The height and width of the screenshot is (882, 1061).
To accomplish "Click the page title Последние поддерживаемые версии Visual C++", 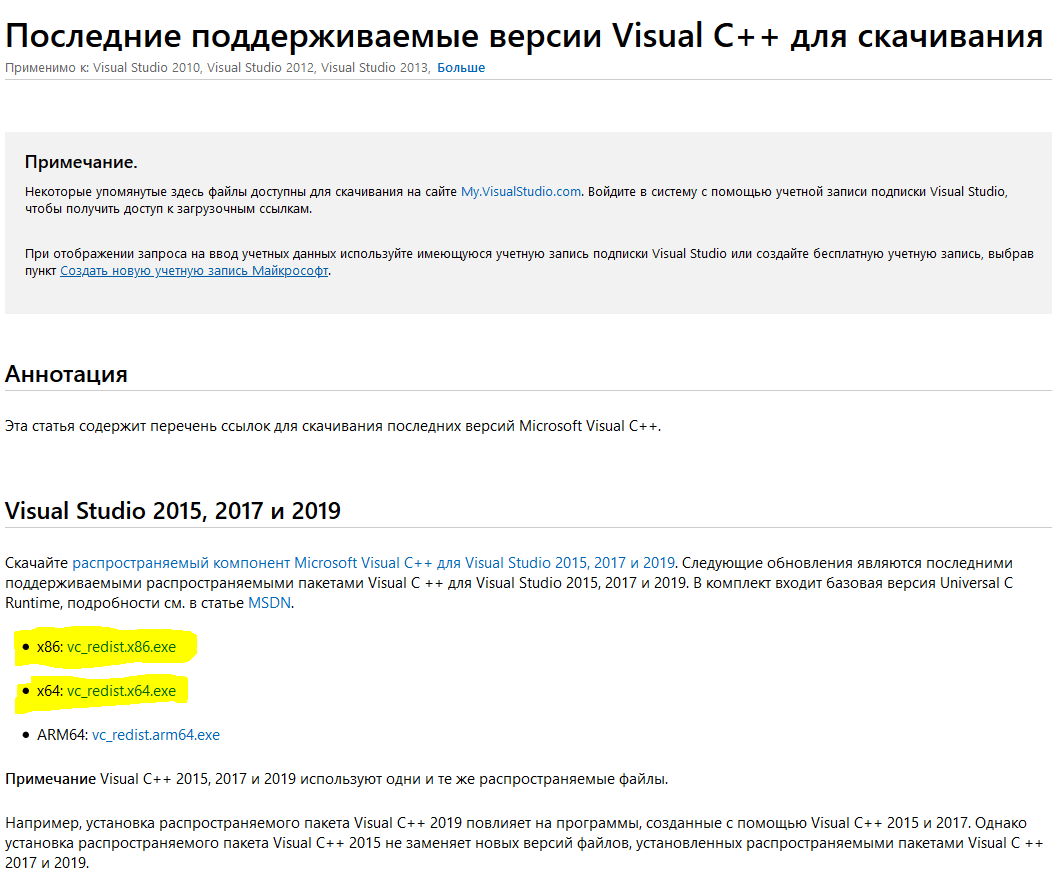I will tap(524, 36).
